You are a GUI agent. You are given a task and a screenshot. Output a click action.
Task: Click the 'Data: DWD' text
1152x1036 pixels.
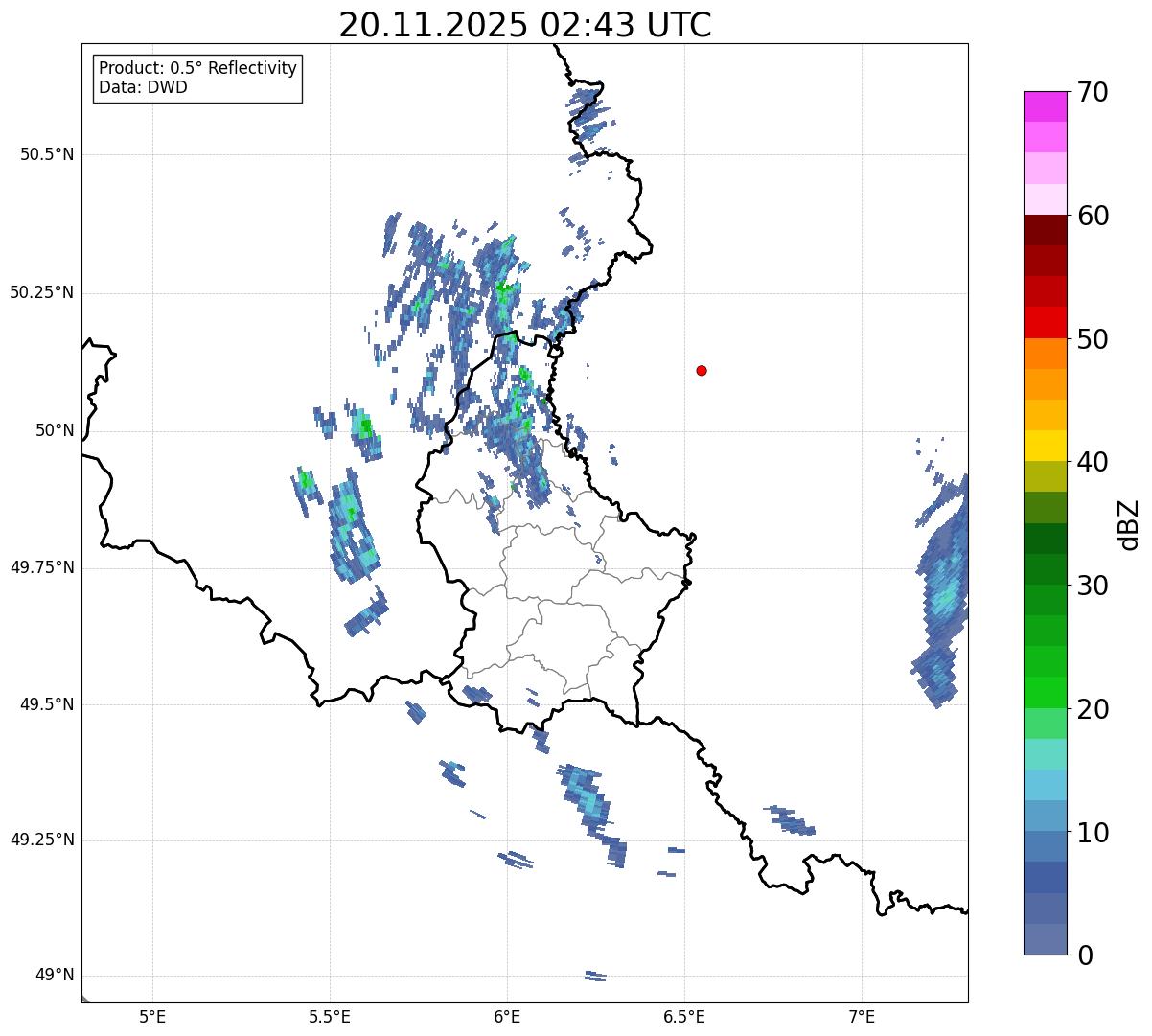tap(143, 87)
